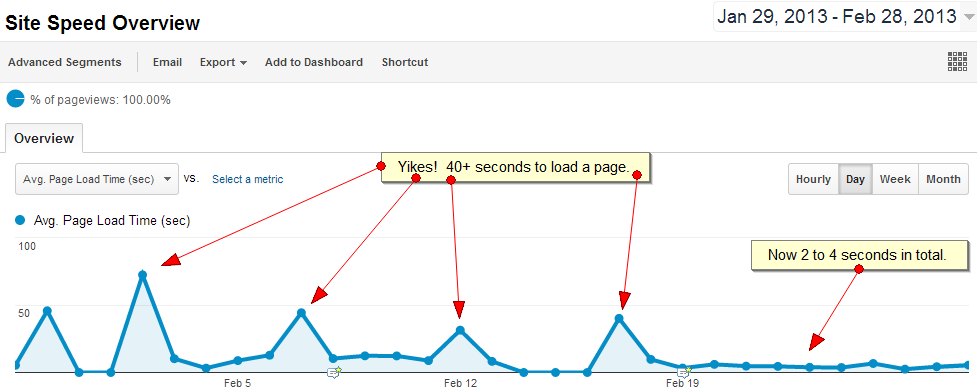Viewport: 977px width, 392px height.
Task: Switch graph to Month view
Action: tap(943, 179)
